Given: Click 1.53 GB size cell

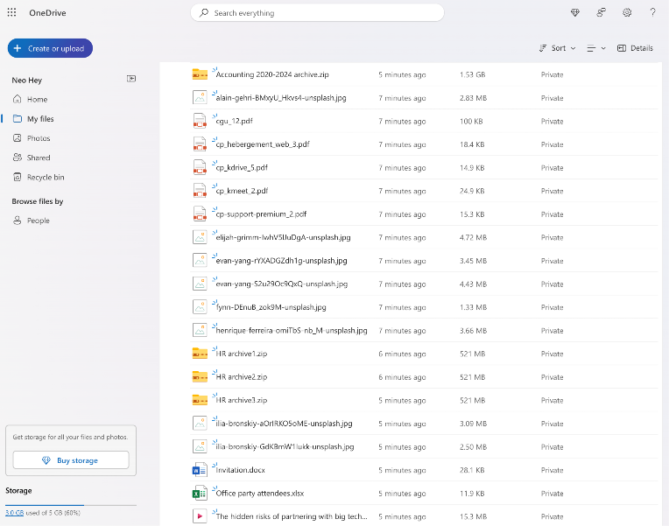Looking at the screenshot, I should click(472, 75).
